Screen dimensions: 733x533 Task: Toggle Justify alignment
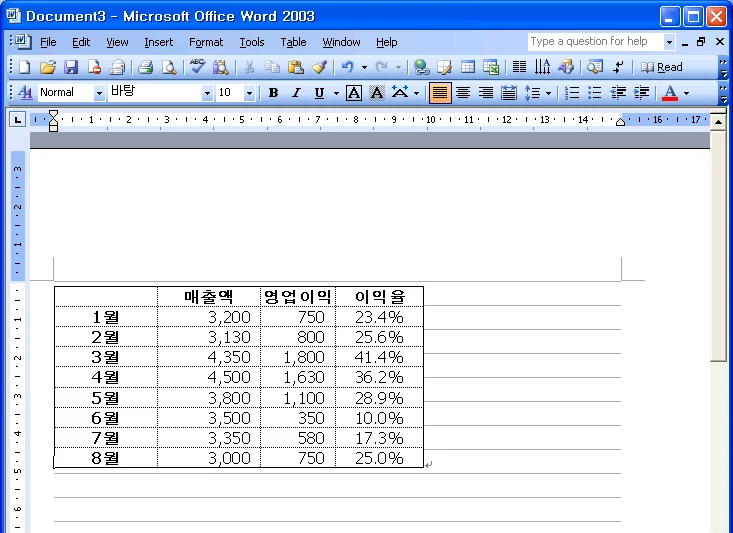tap(440, 93)
